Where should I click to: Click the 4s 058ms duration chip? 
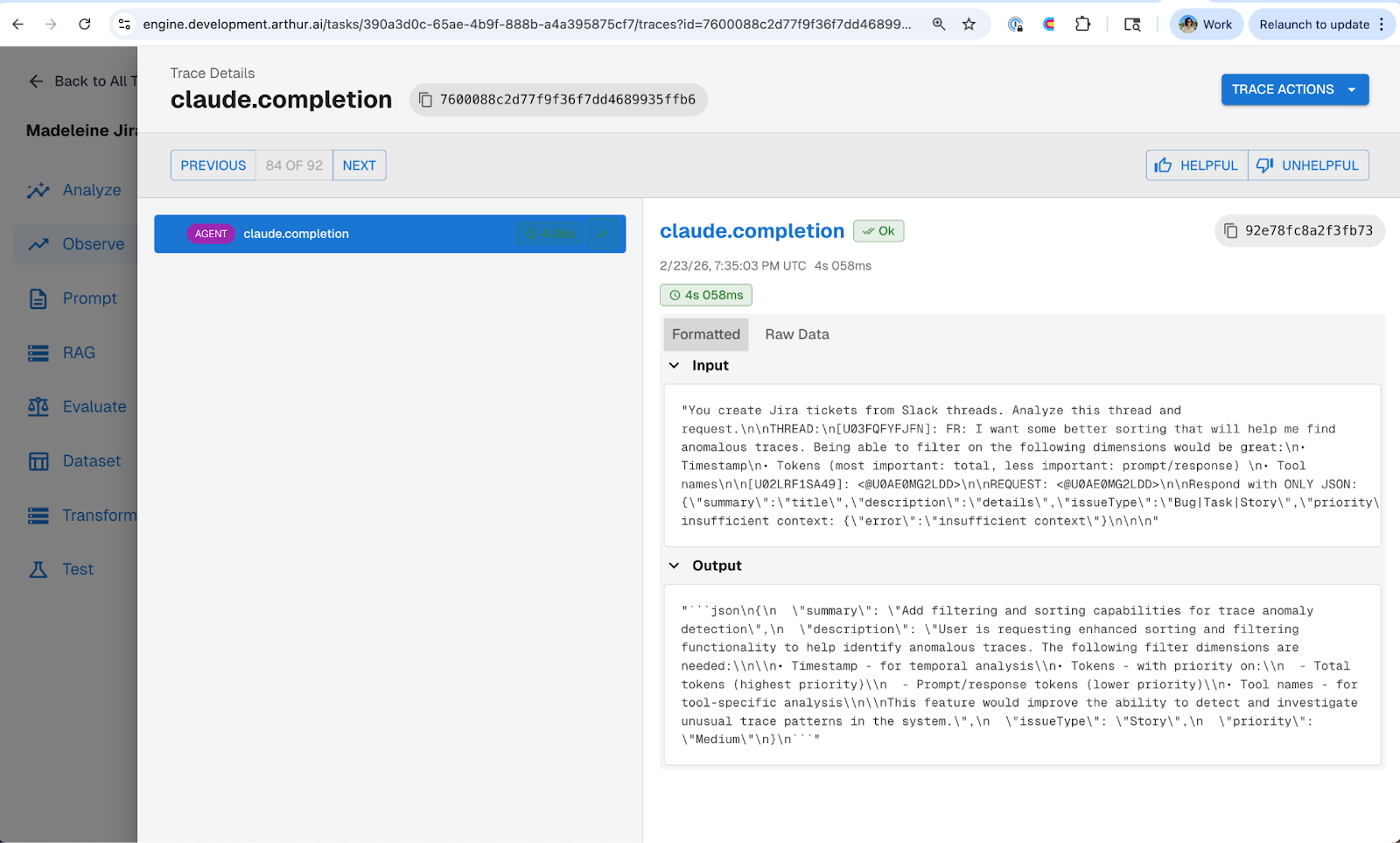tap(706, 295)
